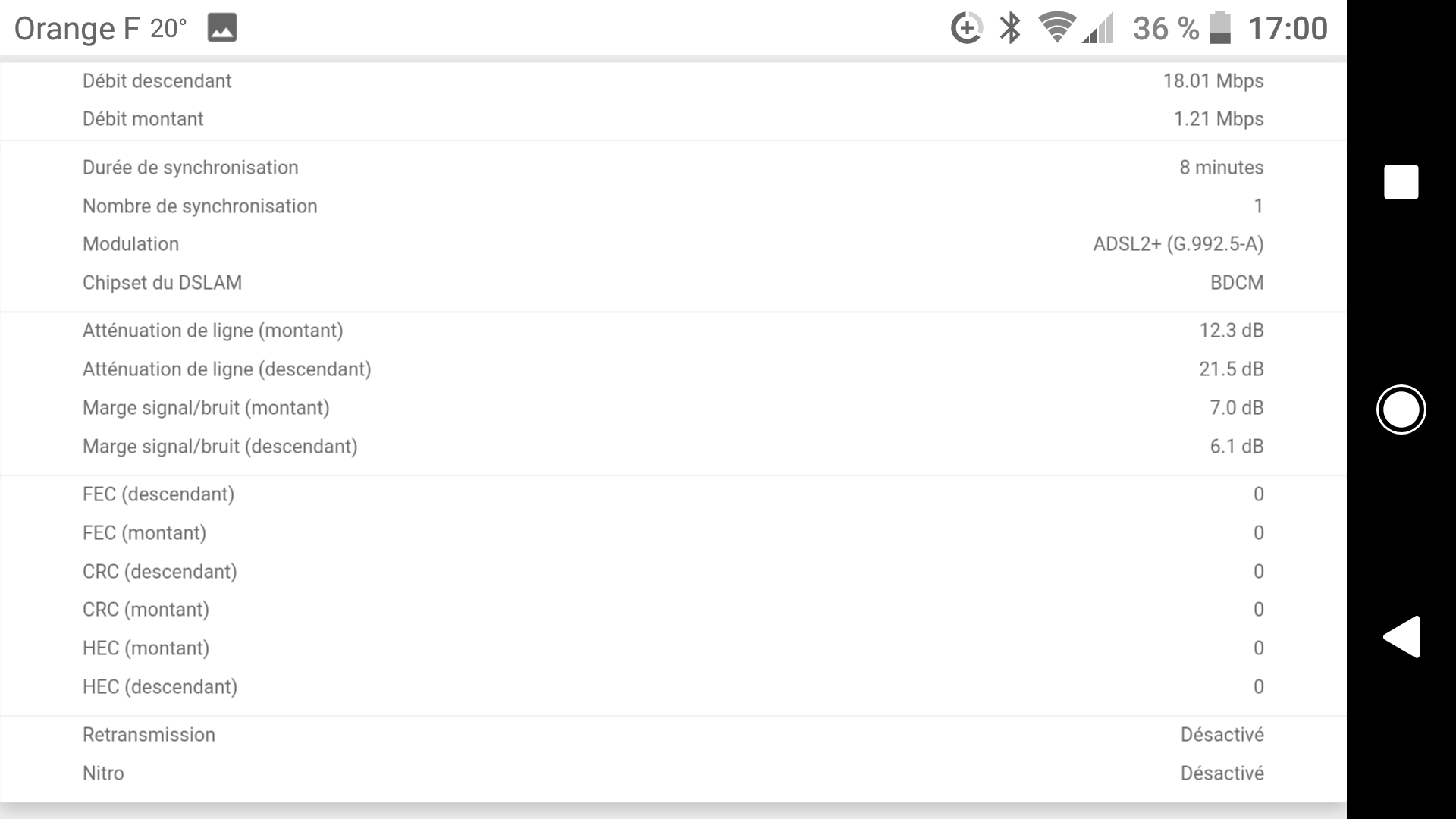Select the Débit descendant row
Viewport: 1456px width, 819px height.
pos(673,81)
